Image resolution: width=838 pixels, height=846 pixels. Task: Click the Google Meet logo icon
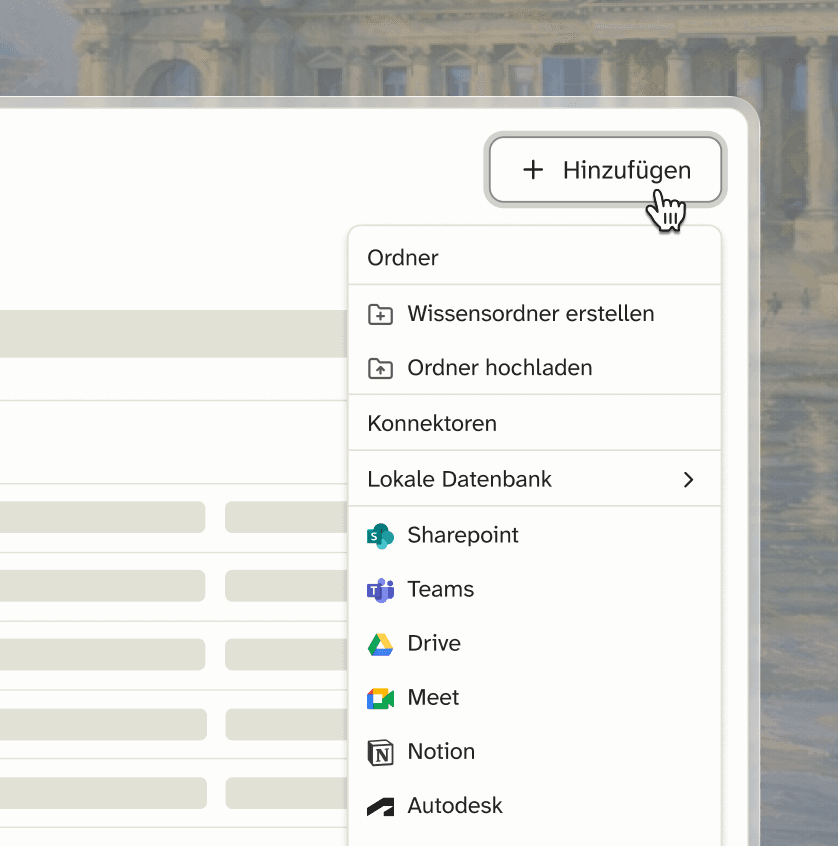click(x=380, y=698)
